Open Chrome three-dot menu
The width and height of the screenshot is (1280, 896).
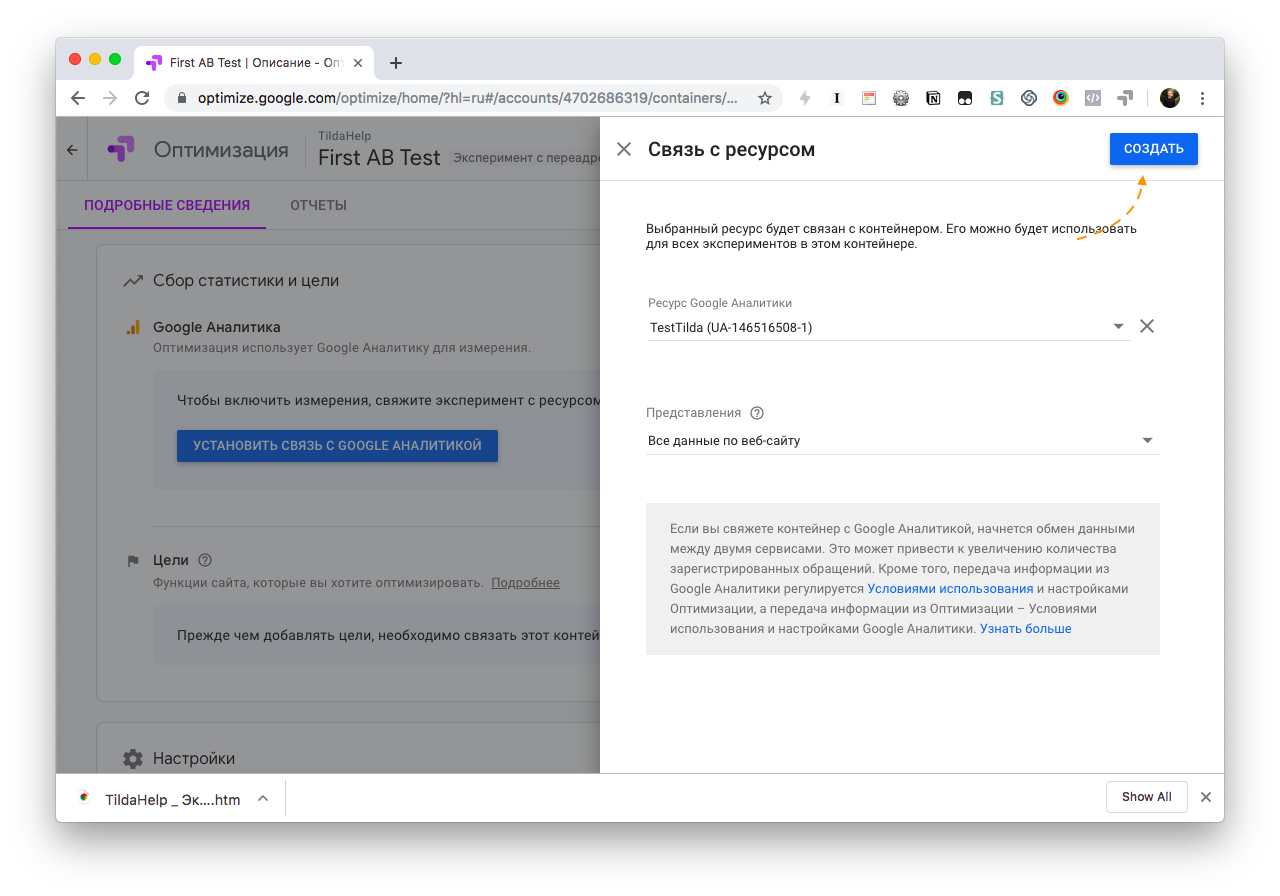(1202, 98)
